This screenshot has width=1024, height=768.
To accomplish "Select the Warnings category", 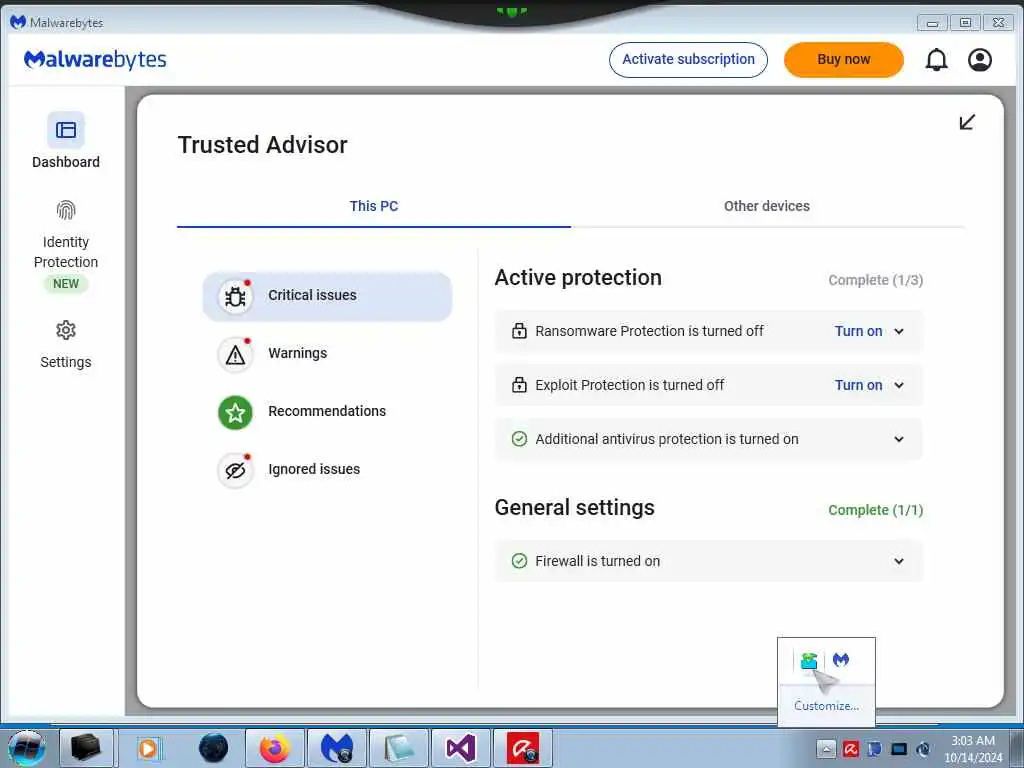I will click(x=327, y=355).
